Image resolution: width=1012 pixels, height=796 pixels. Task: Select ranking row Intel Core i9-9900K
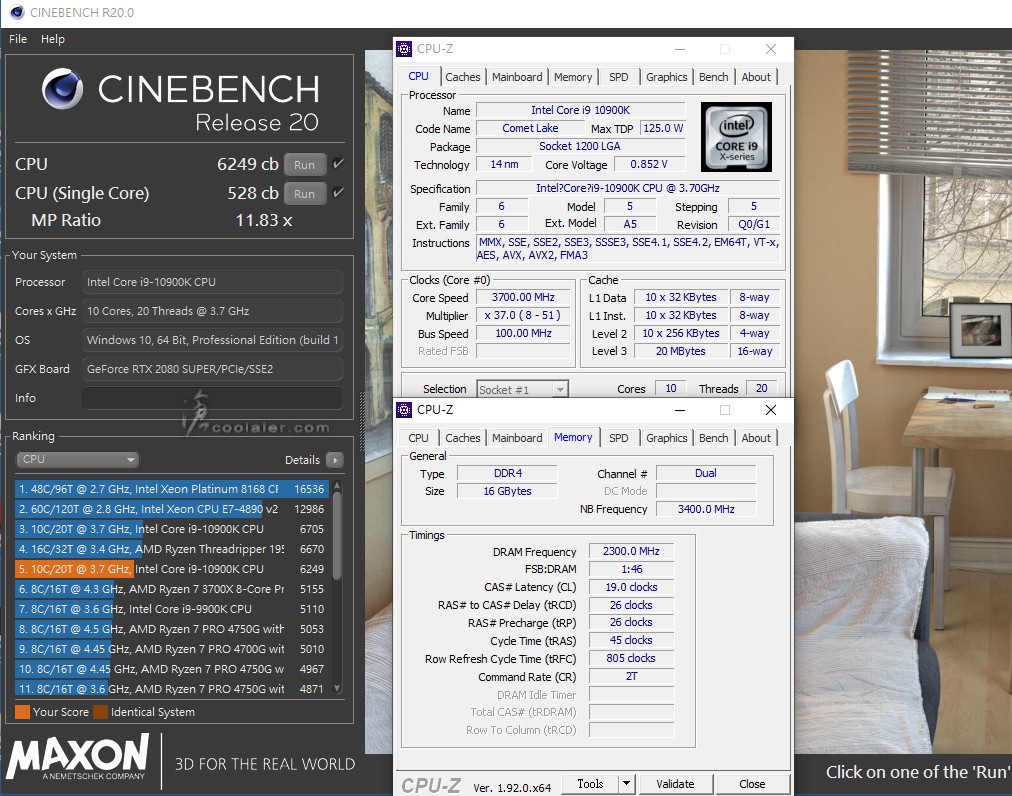click(172, 609)
